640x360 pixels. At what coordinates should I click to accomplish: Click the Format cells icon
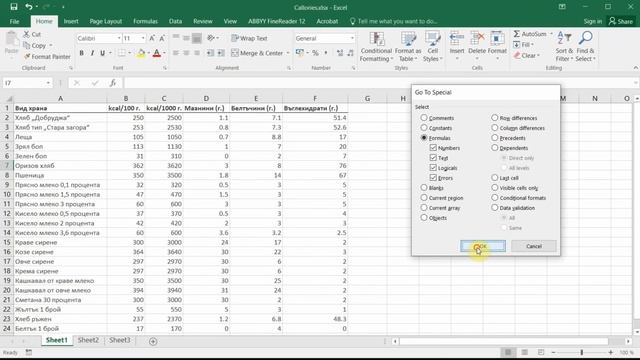497,38
